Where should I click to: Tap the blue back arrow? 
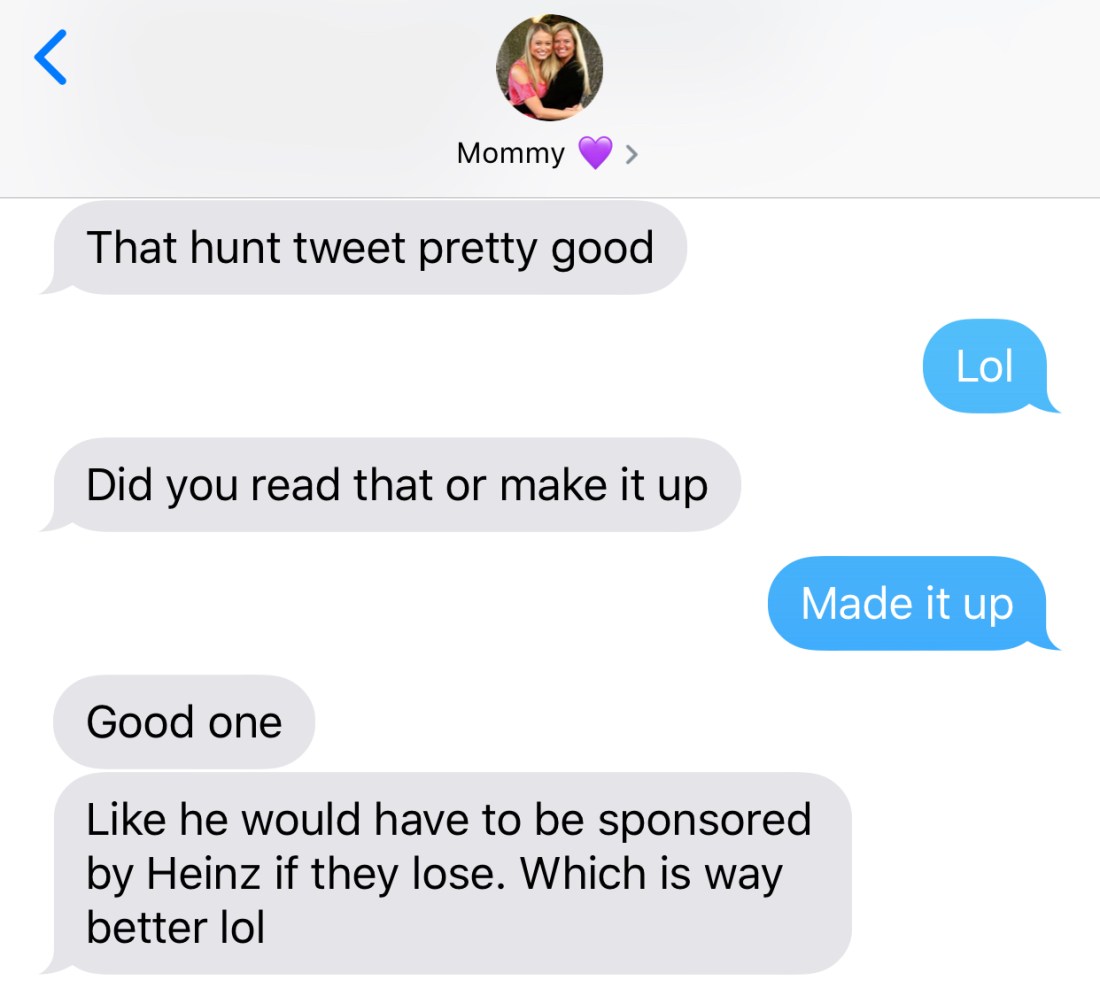point(51,57)
